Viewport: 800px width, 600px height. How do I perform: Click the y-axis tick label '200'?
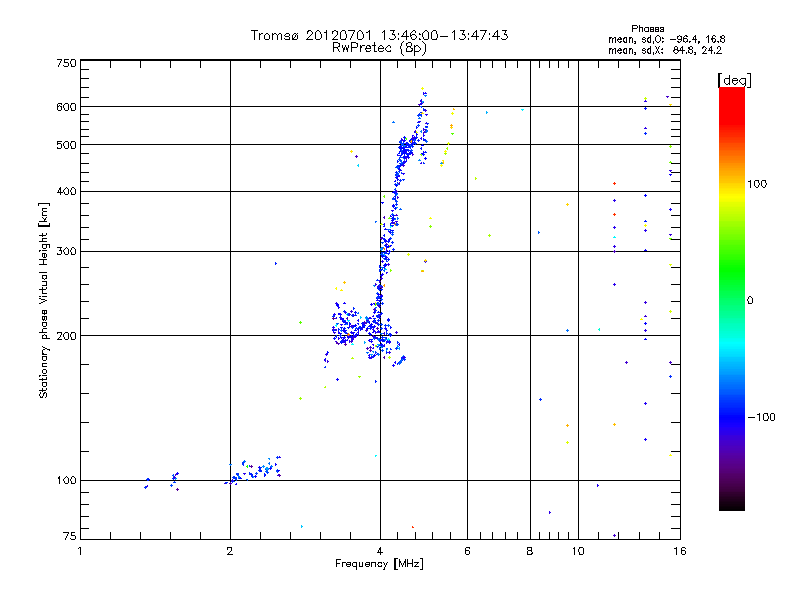click(66, 336)
